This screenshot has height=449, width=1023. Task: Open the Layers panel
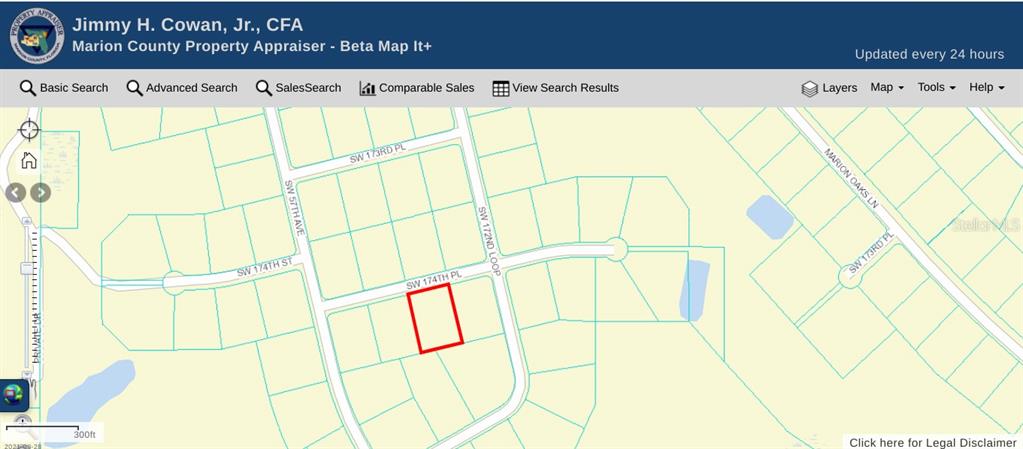(829, 88)
